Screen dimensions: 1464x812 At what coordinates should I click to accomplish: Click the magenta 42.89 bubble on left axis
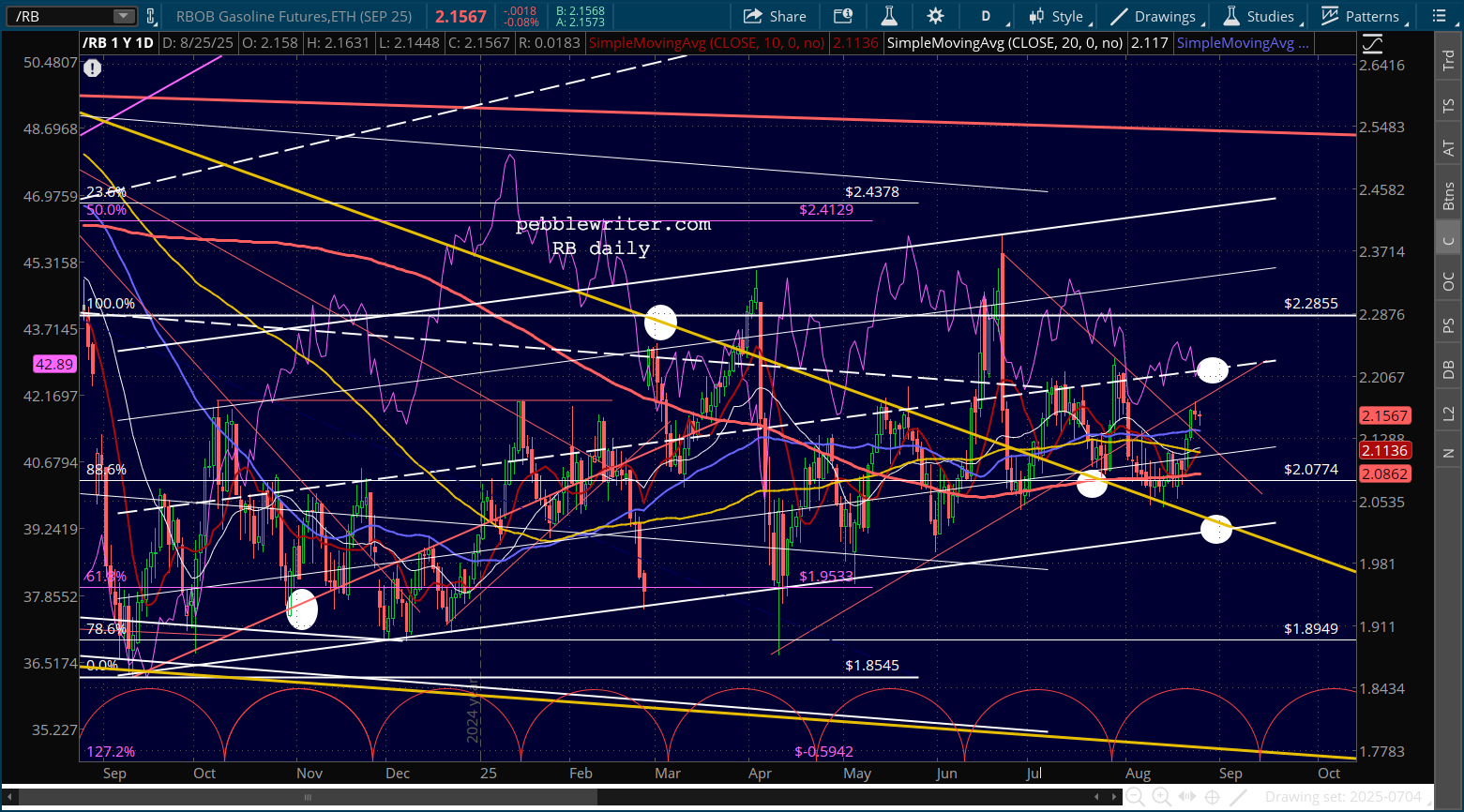(x=53, y=364)
